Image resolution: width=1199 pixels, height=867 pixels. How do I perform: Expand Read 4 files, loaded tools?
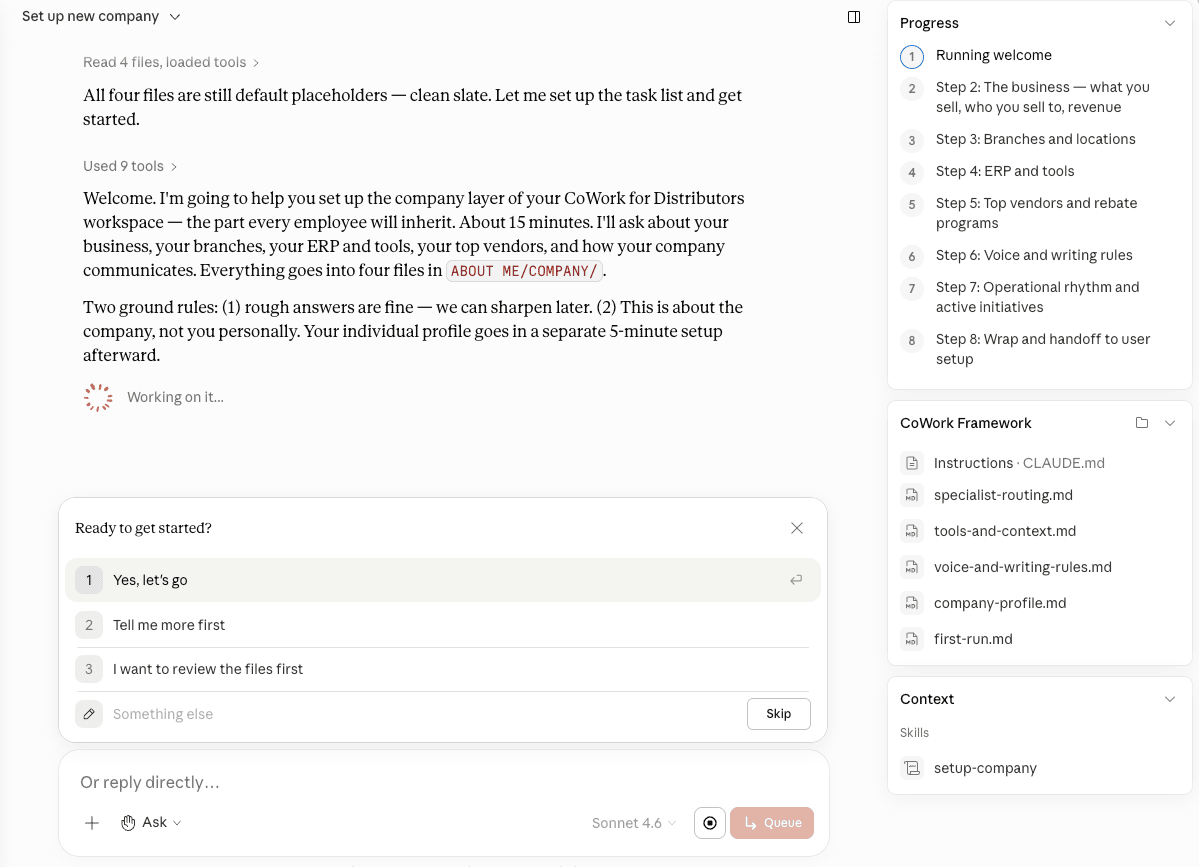coord(171,63)
